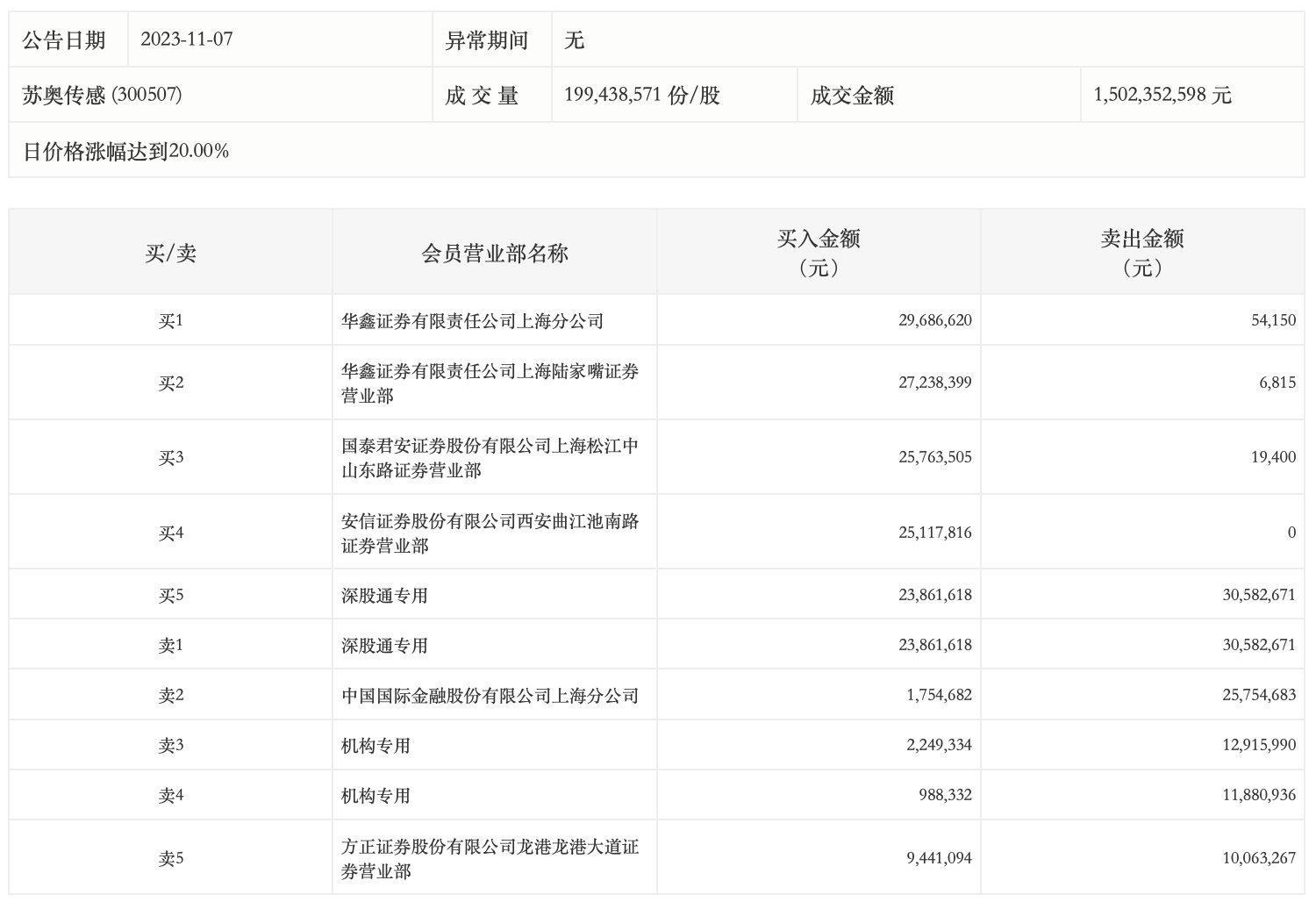Click 深股通专用 in the 买5 row

[384, 596]
